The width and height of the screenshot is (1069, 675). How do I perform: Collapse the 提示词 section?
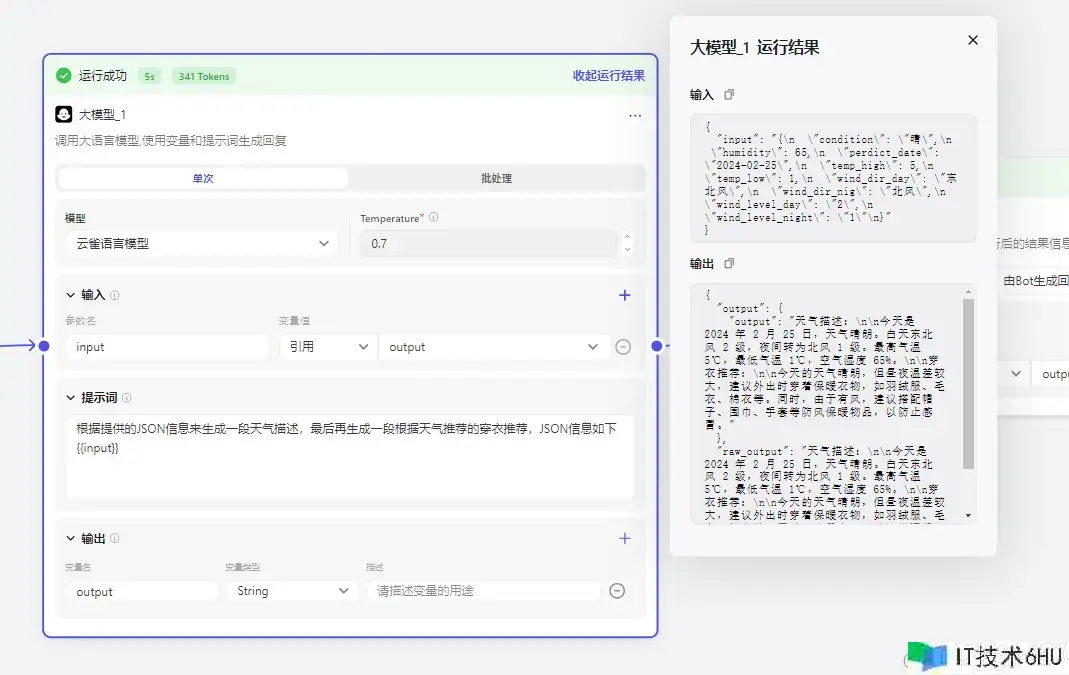click(70, 398)
